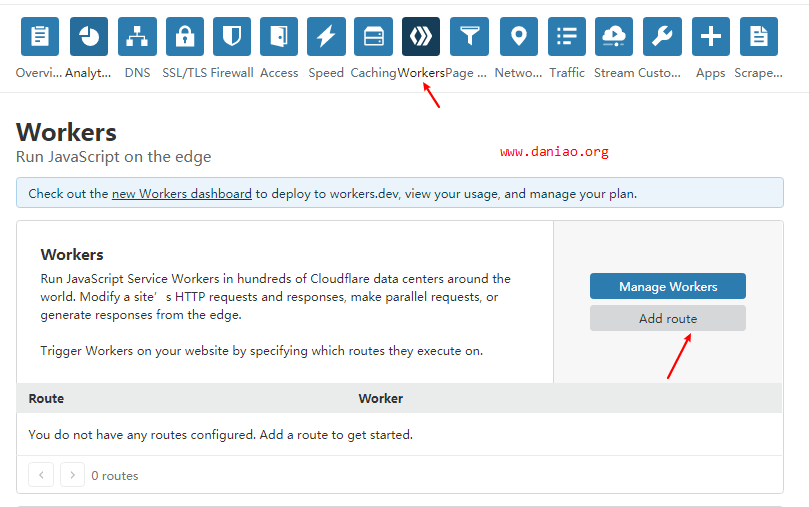Open the Speed lightning bolt icon
809x507 pixels.
326,37
